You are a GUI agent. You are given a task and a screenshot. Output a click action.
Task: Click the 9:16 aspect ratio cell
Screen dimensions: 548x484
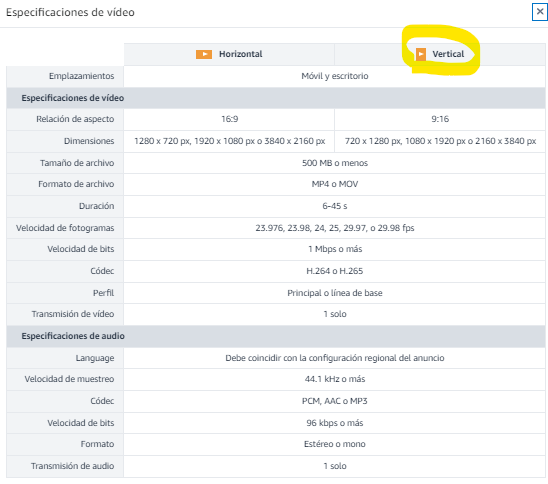[x=440, y=119]
